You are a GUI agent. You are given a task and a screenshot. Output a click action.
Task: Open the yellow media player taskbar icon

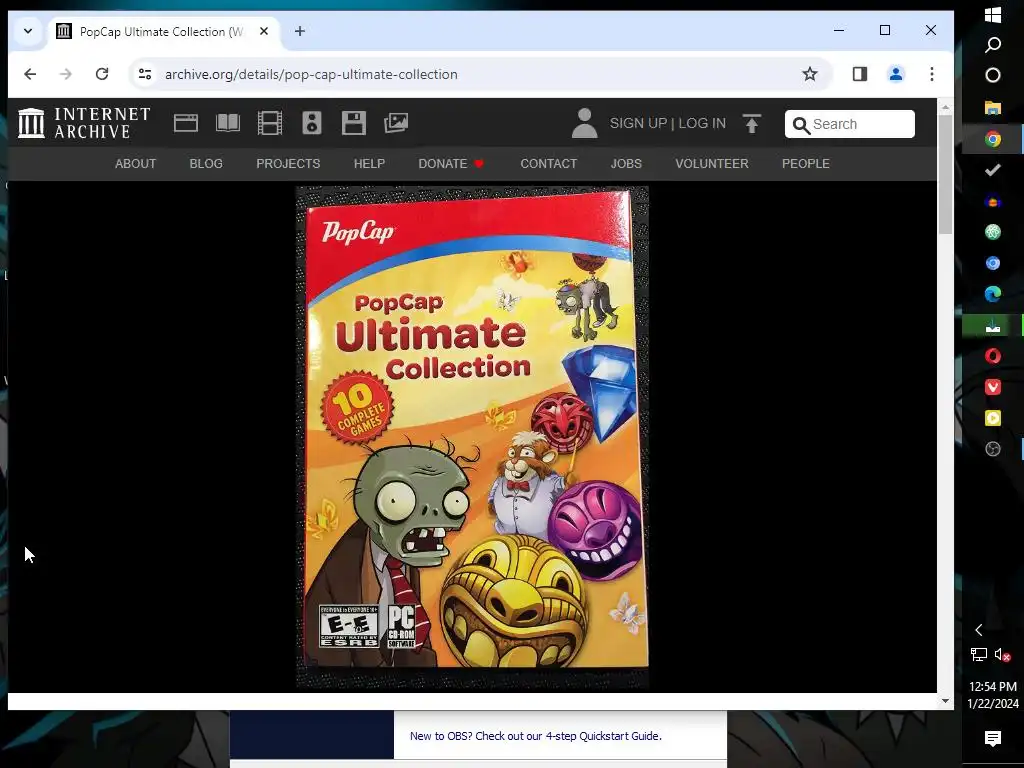pyautogui.click(x=993, y=418)
